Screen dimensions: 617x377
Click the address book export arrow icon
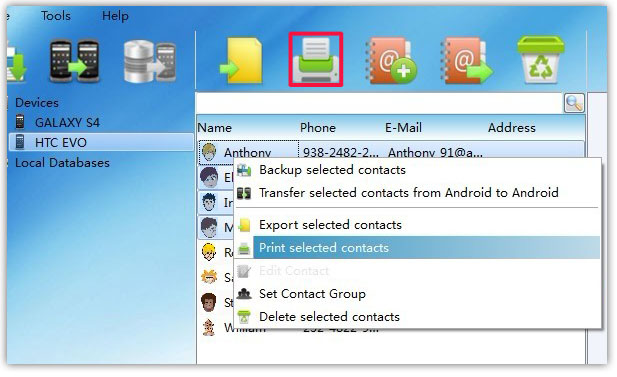click(x=466, y=60)
